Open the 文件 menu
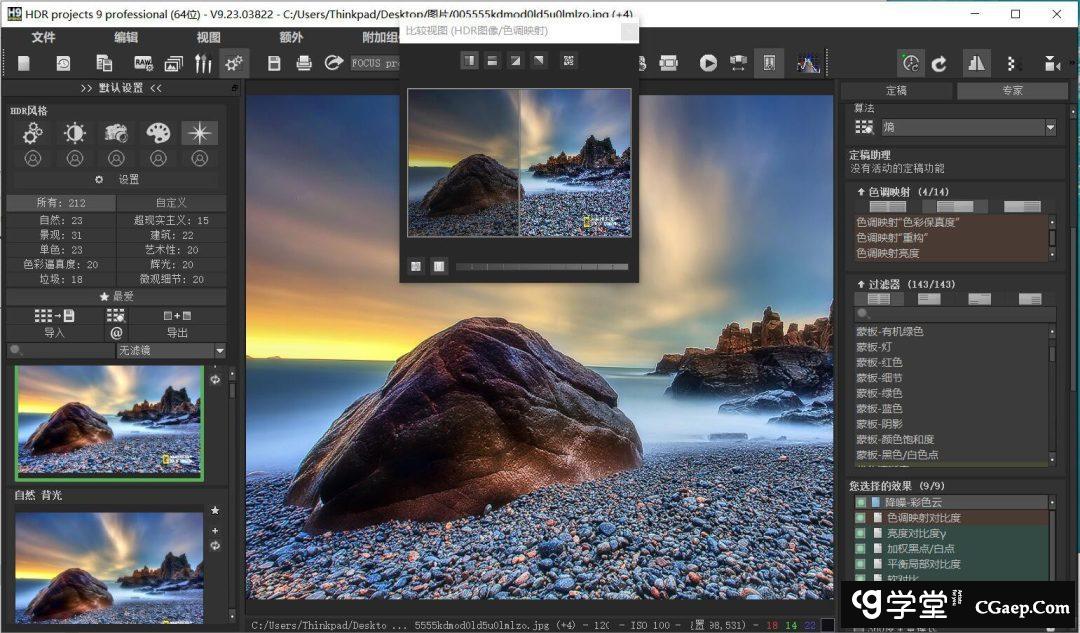The height and width of the screenshot is (633, 1080). [x=43, y=37]
